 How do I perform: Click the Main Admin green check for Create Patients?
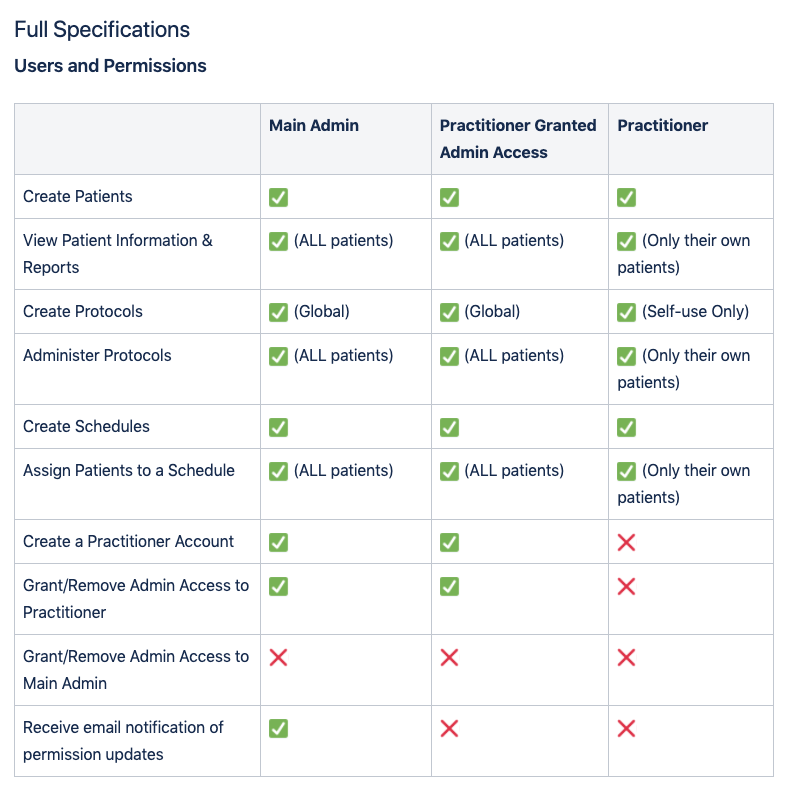[x=278, y=197]
